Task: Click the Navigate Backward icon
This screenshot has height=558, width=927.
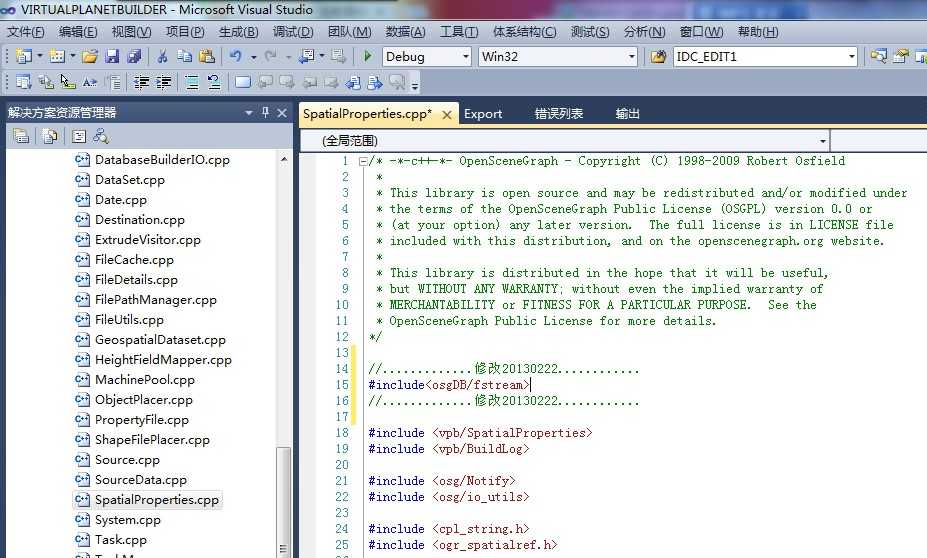Action: 306,56
